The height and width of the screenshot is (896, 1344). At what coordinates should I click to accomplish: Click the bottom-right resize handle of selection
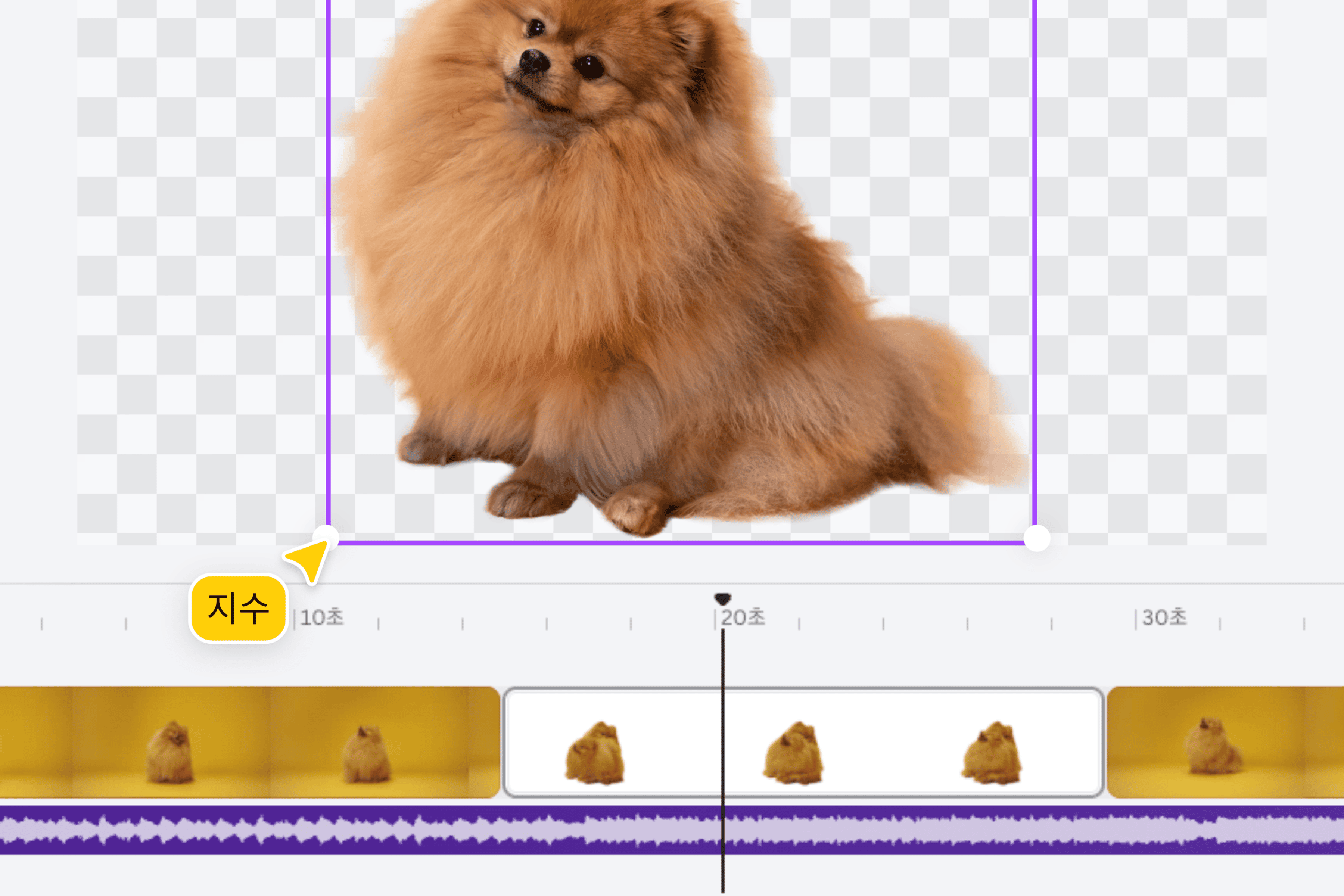click(1037, 538)
